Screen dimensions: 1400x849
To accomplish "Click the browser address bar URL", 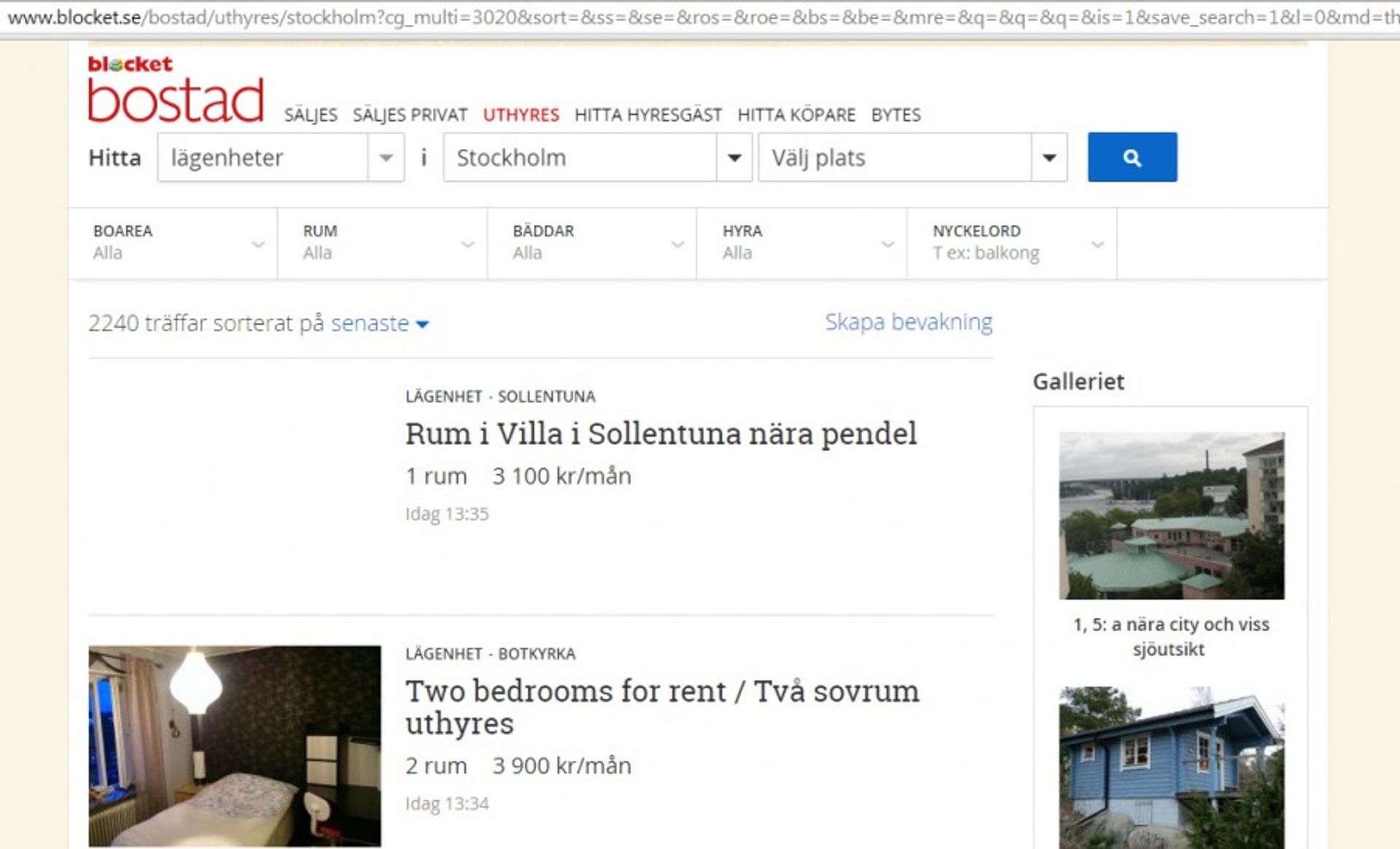I will pyautogui.click(x=700, y=18).
